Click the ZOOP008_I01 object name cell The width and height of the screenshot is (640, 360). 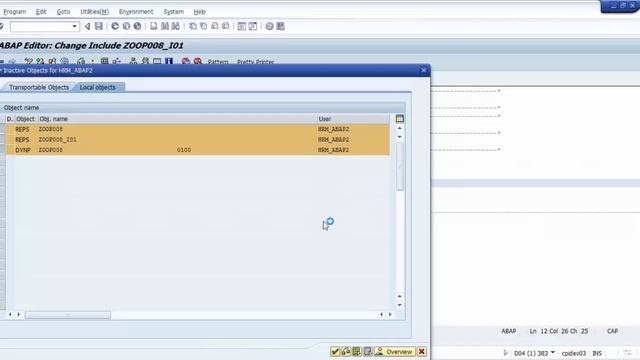click(57, 140)
